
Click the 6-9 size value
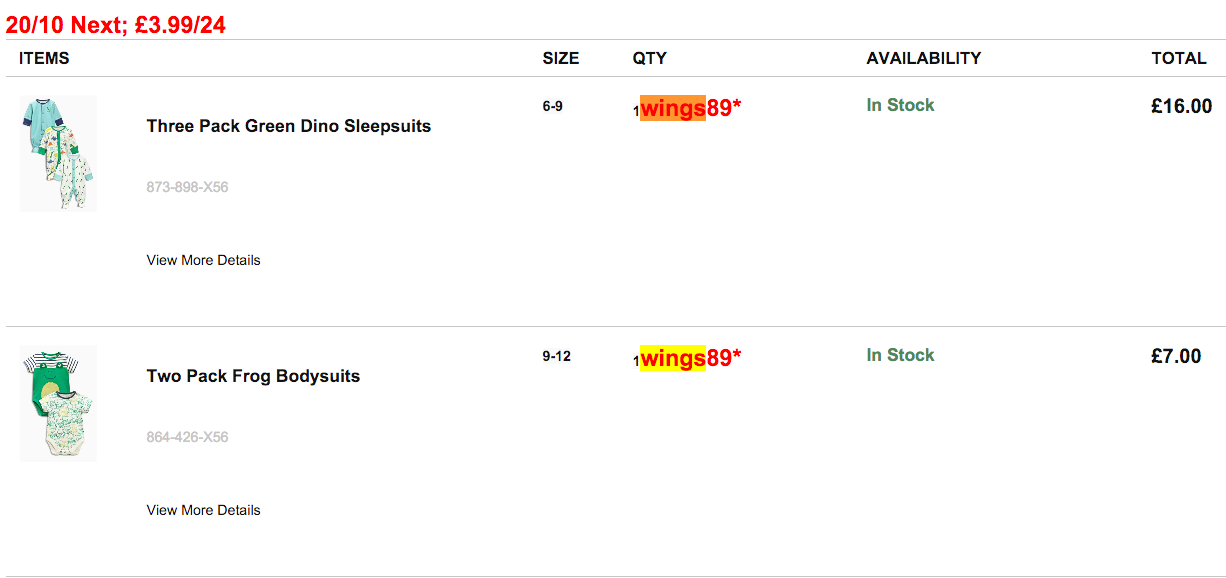point(553,106)
